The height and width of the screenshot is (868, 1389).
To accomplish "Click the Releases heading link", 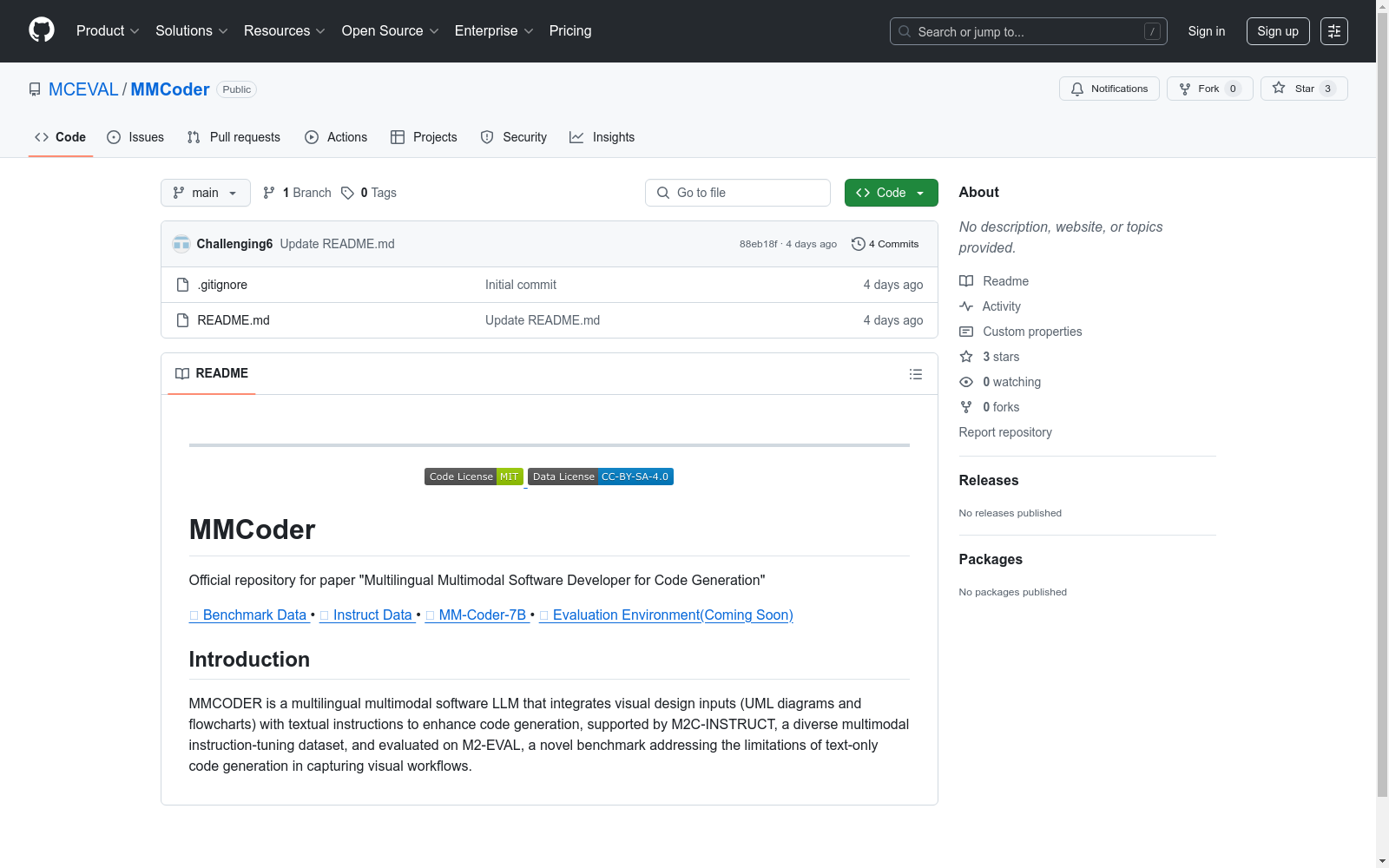I will pyautogui.click(x=989, y=480).
